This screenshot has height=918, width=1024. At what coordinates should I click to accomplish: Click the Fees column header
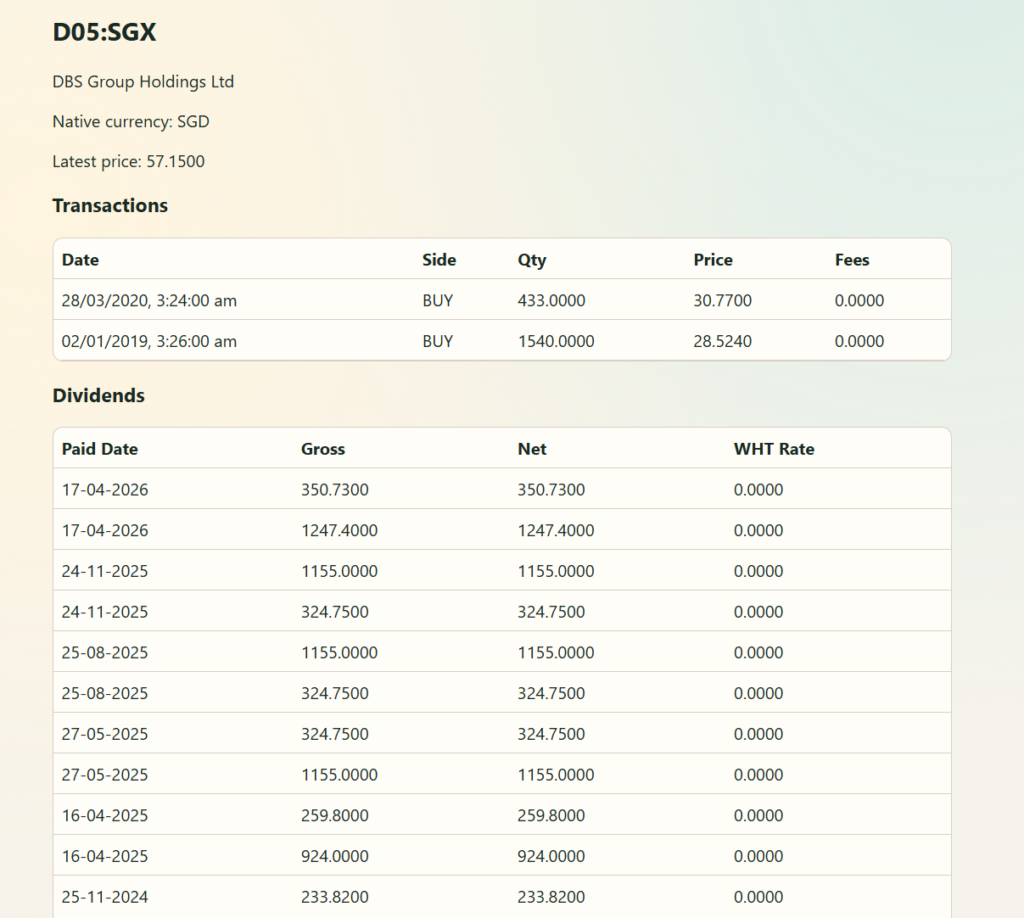pyautogui.click(x=852, y=260)
